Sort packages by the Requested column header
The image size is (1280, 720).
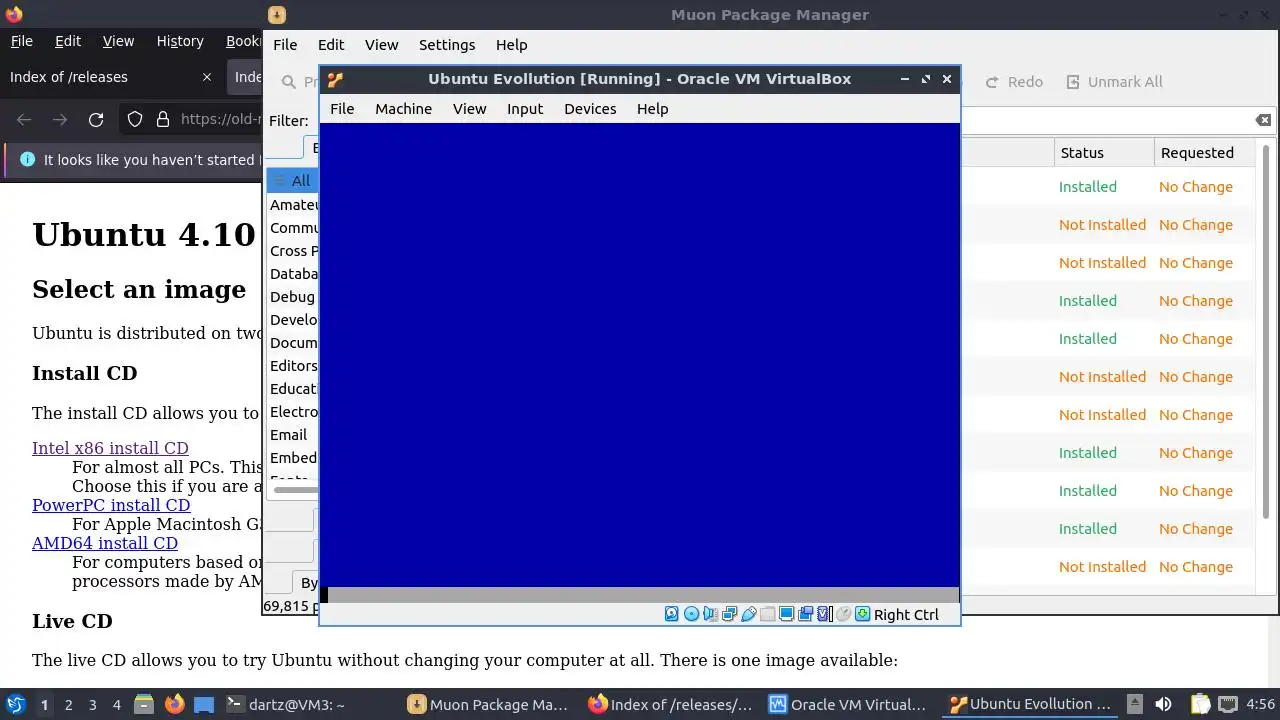click(x=1204, y=153)
